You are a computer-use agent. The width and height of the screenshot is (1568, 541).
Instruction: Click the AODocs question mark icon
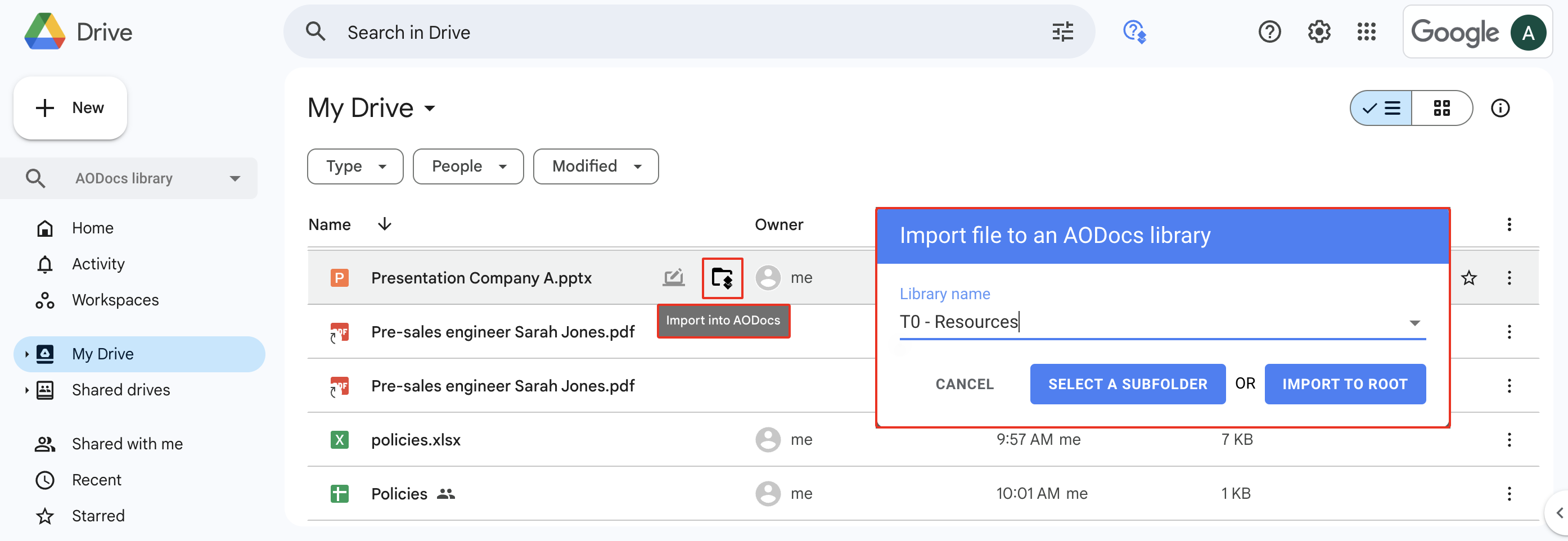(1134, 31)
